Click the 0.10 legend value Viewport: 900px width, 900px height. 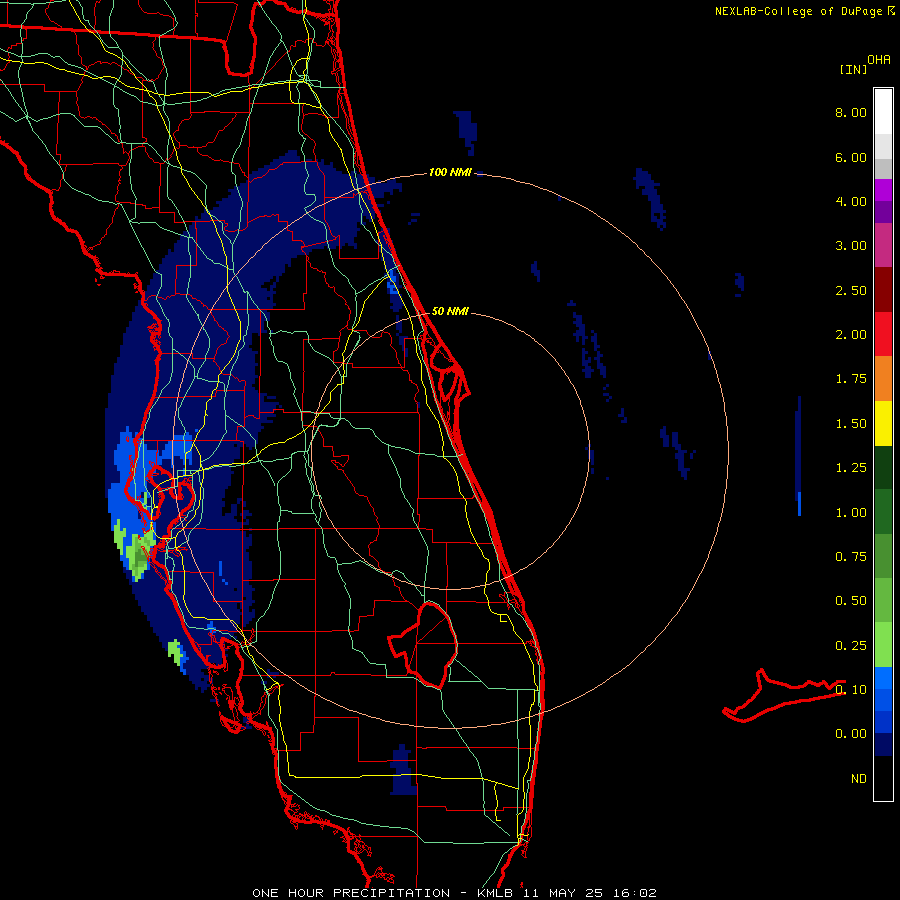(851, 690)
